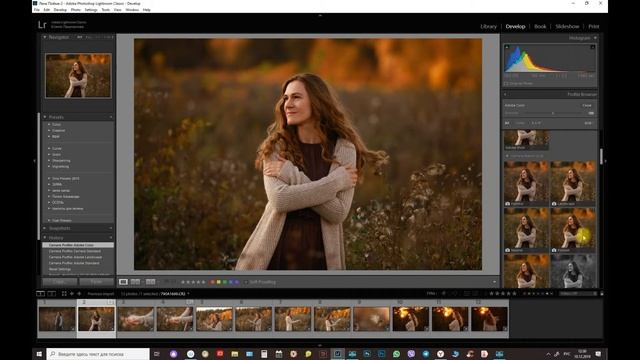Go back using filmstrip left arrow

click(x=72, y=293)
